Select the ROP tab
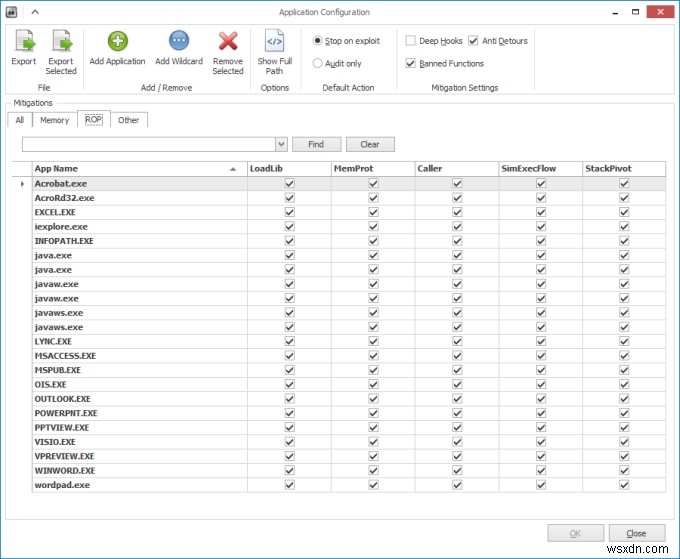Viewport: 680px width, 559px height. pos(94,120)
